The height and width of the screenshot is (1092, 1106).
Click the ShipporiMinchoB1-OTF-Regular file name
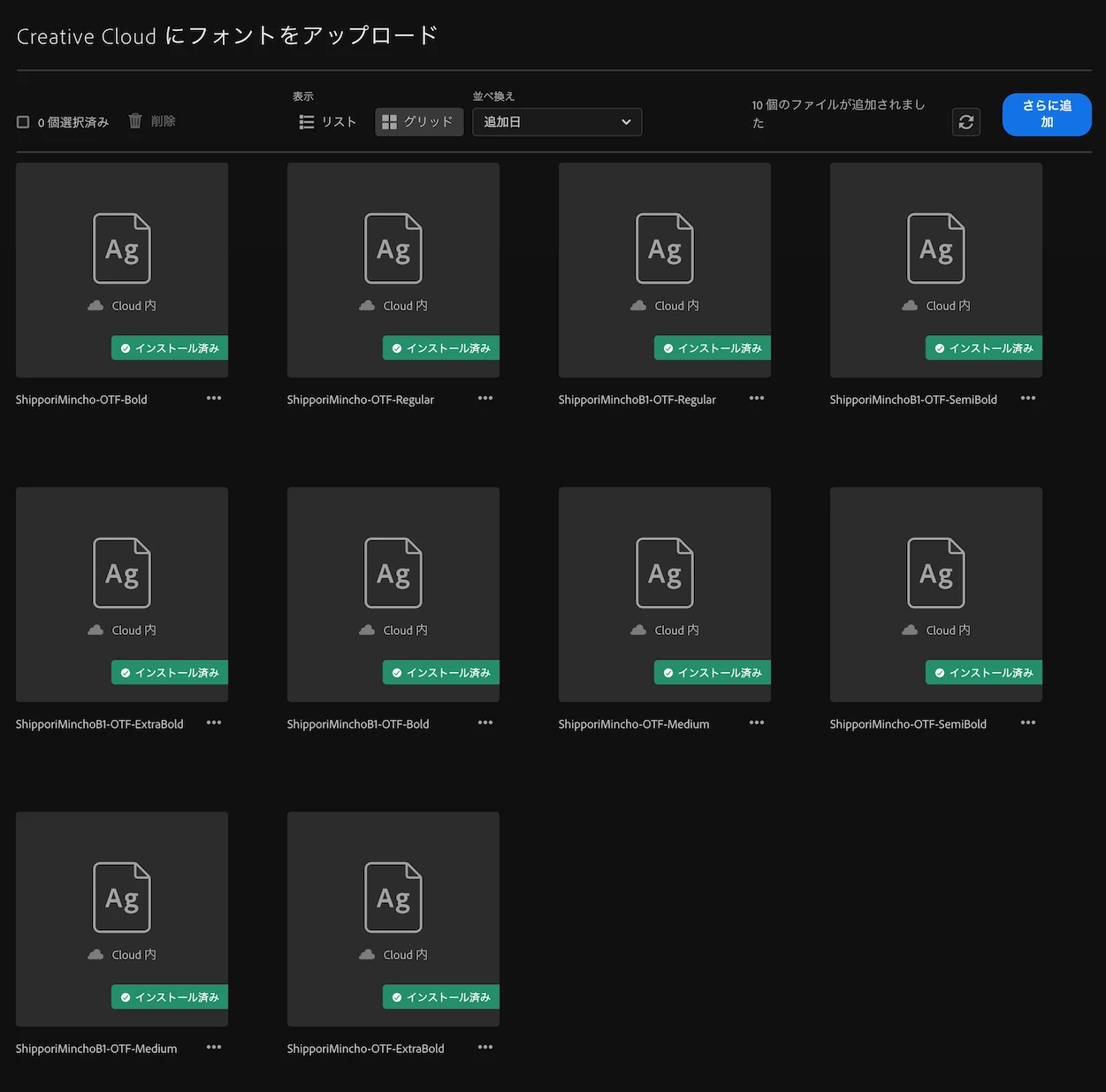point(637,400)
